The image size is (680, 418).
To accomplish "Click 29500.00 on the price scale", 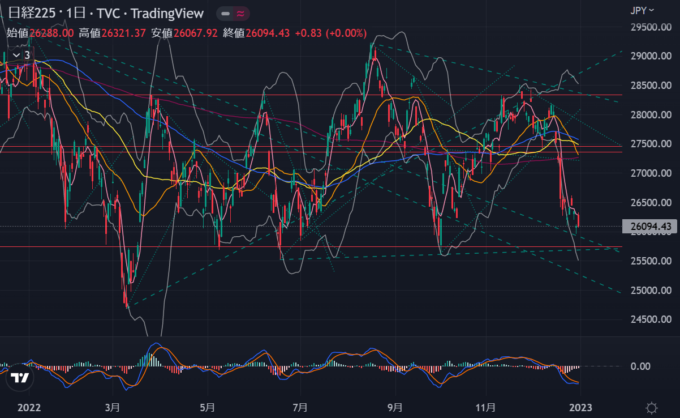I will 651,28.
